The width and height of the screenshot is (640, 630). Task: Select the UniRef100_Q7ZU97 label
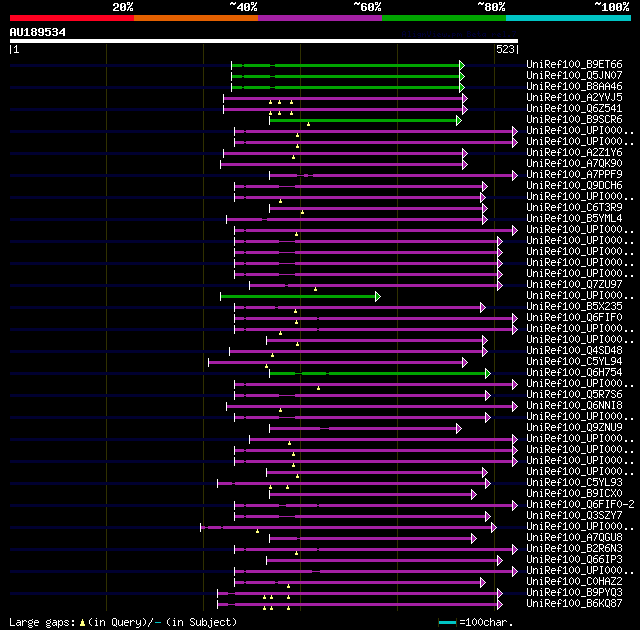click(574, 284)
